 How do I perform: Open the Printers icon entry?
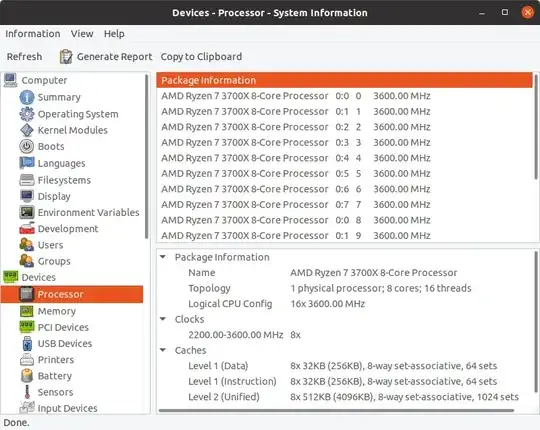(x=27, y=359)
